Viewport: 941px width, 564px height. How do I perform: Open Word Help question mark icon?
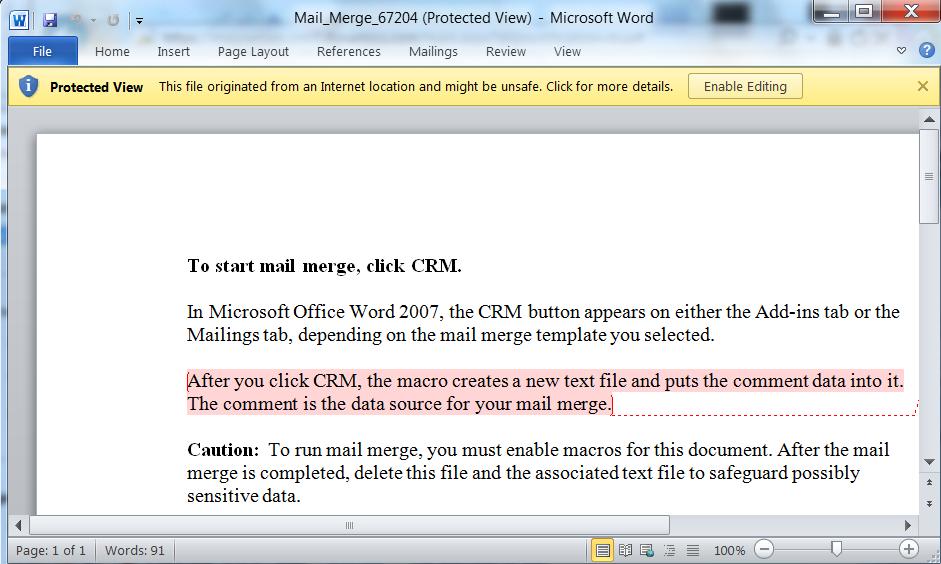pyautogui.click(x=927, y=50)
